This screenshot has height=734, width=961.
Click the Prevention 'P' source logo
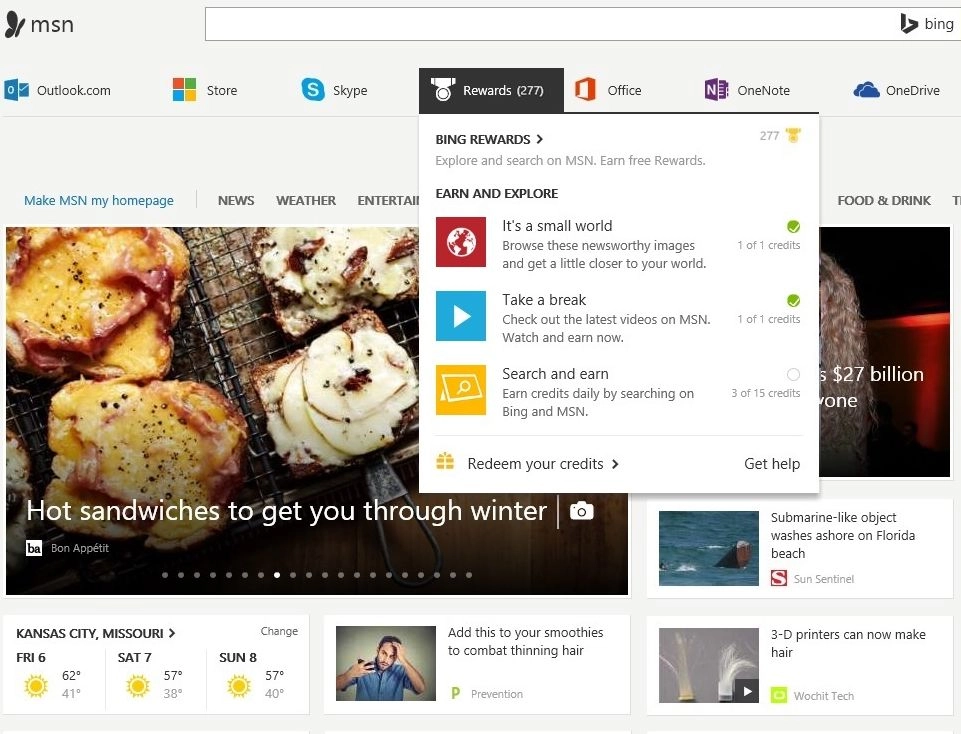455,693
